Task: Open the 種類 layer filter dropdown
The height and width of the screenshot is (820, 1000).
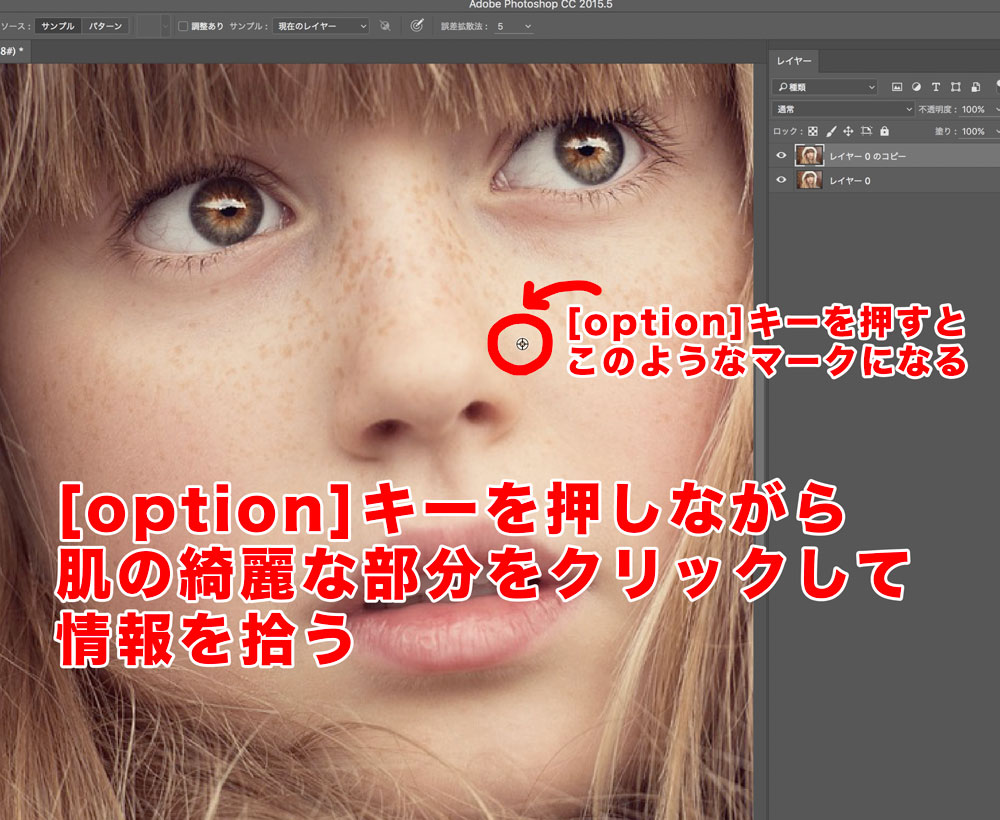Action: coord(825,87)
